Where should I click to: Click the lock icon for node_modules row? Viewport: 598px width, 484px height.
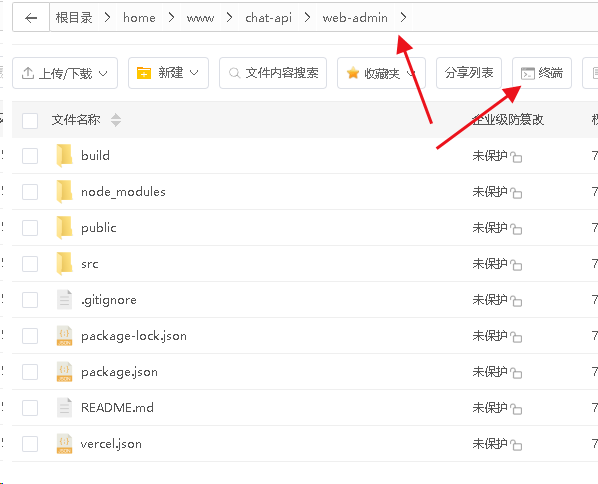(x=516, y=193)
